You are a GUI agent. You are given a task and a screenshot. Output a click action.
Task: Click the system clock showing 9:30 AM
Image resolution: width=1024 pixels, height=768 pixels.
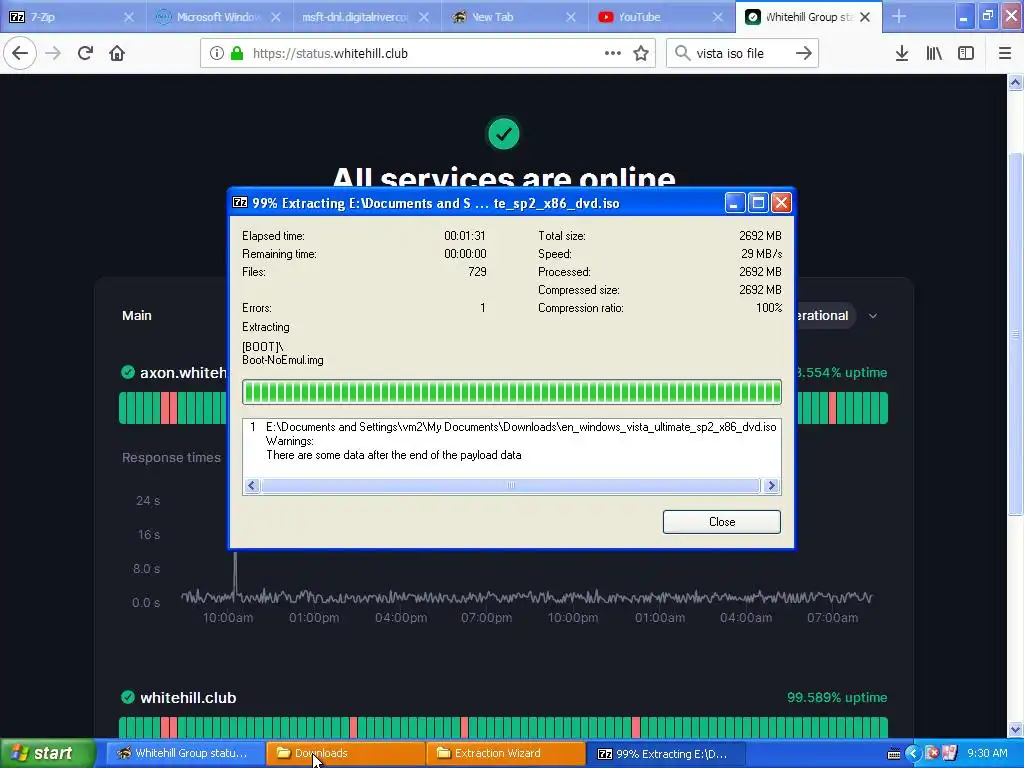pyautogui.click(x=987, y=753)
